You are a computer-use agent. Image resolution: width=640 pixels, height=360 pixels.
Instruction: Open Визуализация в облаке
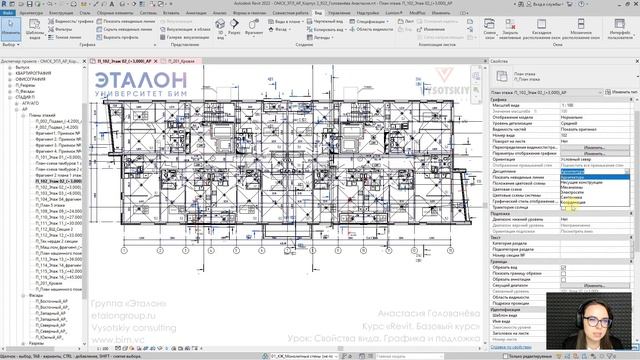pos(185,29)
